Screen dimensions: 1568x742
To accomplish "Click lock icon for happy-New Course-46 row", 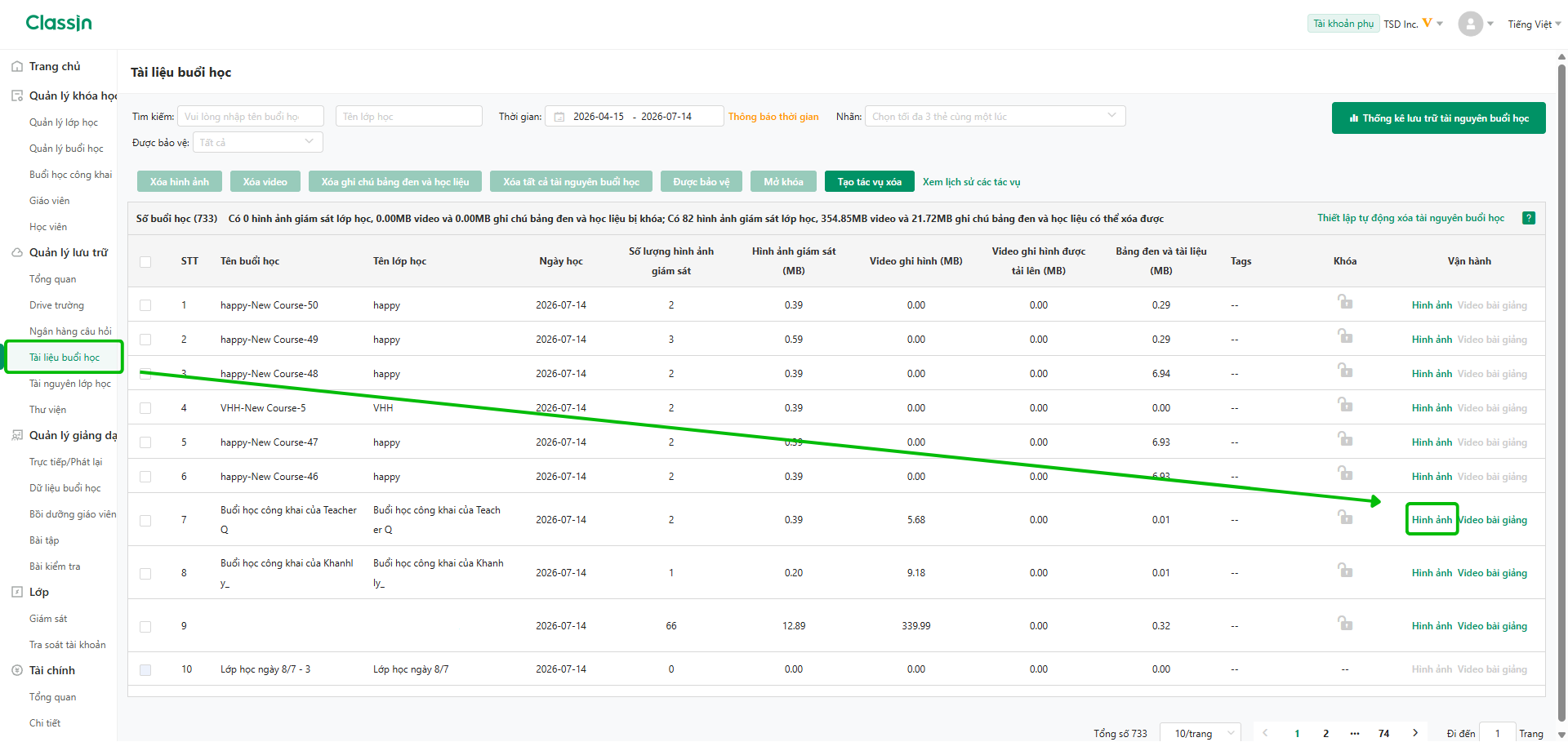I will coord(1345,473).
